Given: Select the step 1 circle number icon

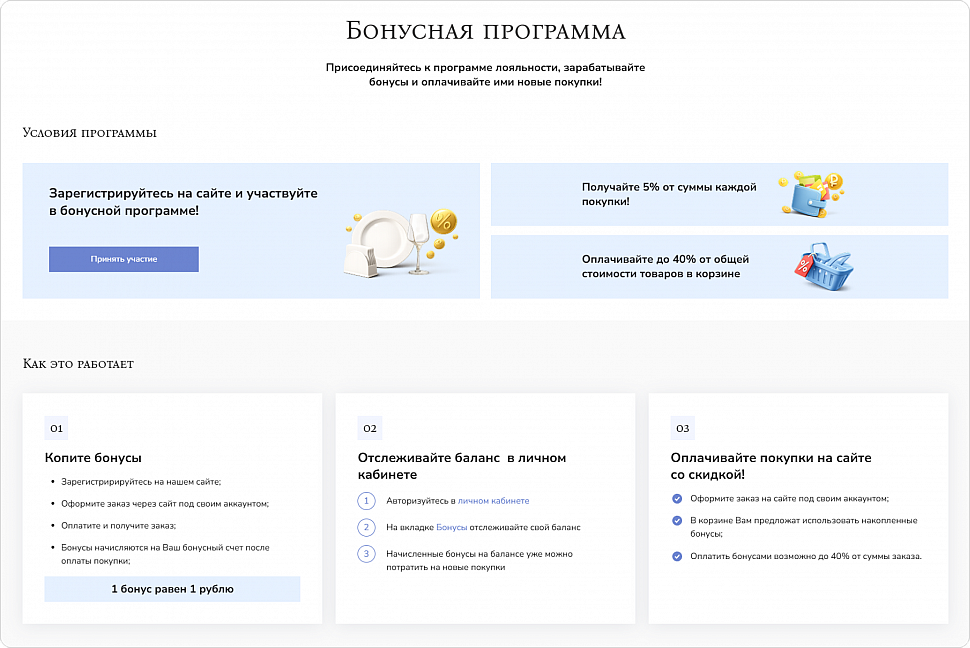Looking at the screenshot, I should [x=367, y=500].
